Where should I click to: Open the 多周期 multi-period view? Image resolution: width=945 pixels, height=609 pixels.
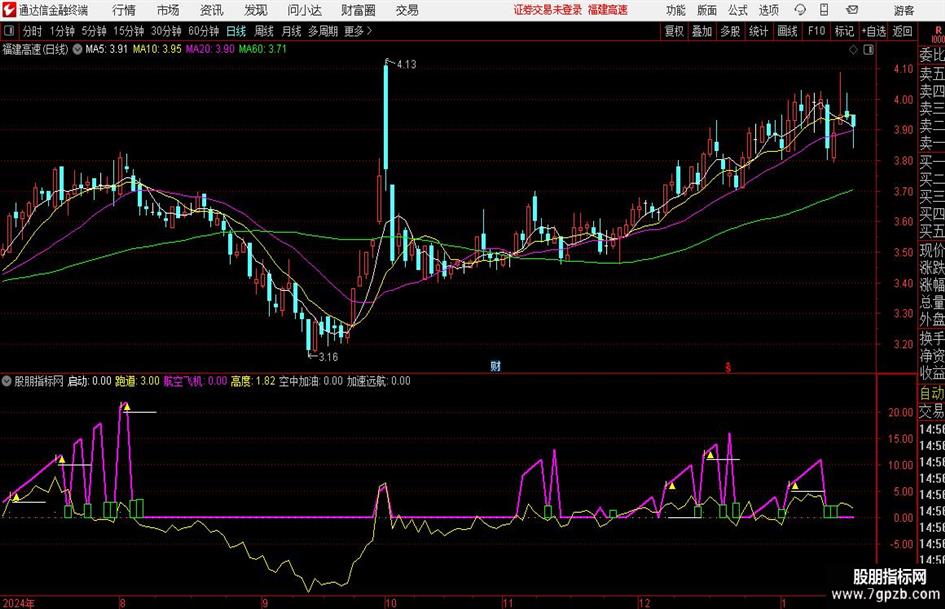point(323,31)
